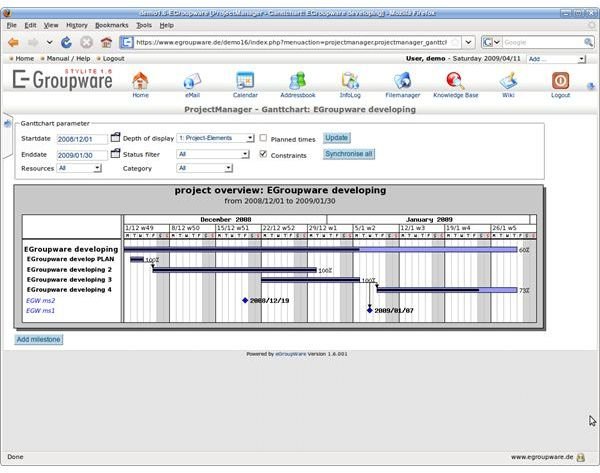The image size is (600, 473).
Task: Click the 2008/12/19 milestone diamond
Action: click(x=245, y=300)
